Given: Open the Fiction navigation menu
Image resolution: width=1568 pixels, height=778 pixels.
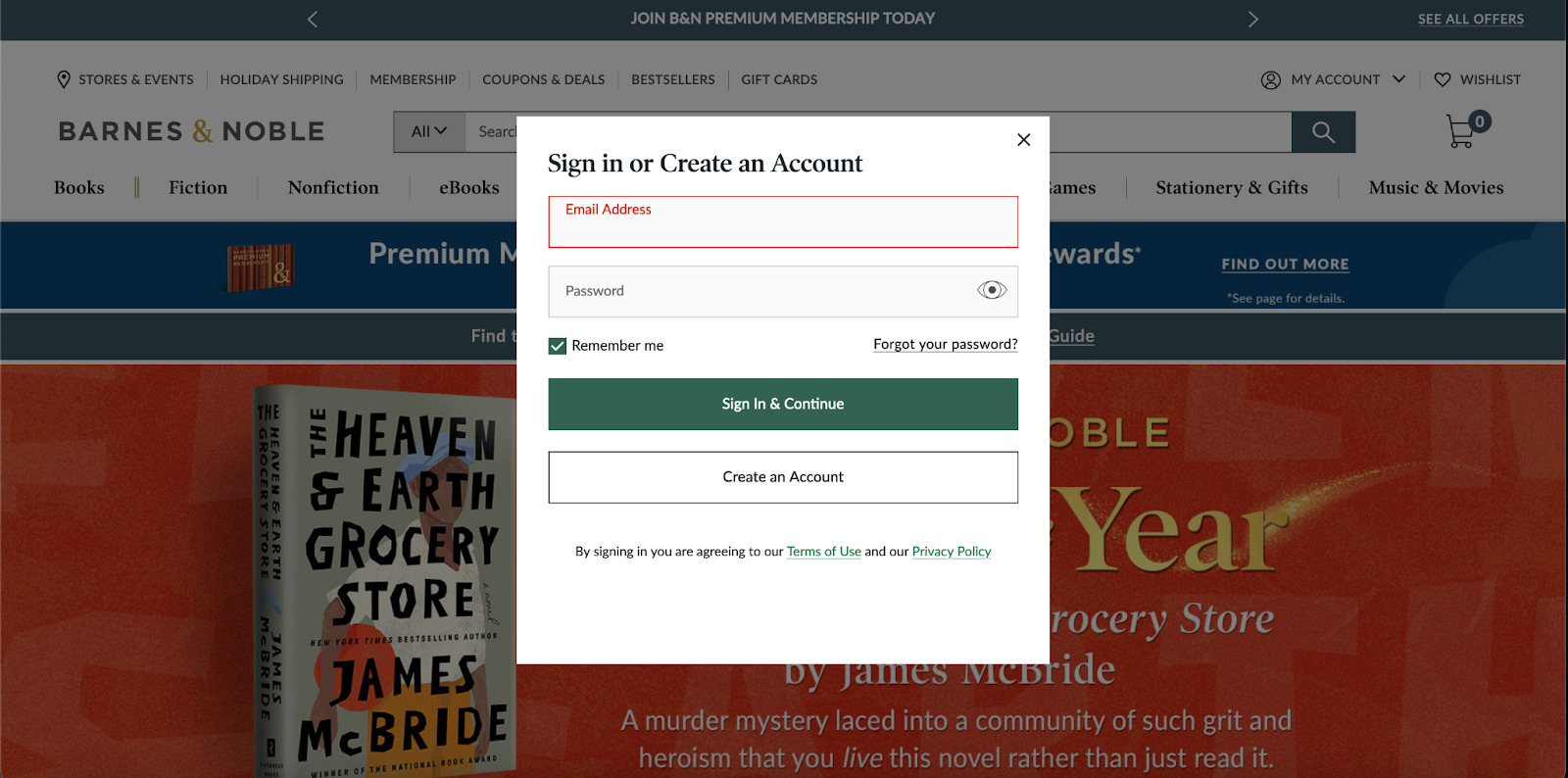Looking at the screenshot, I should (198, 188).
